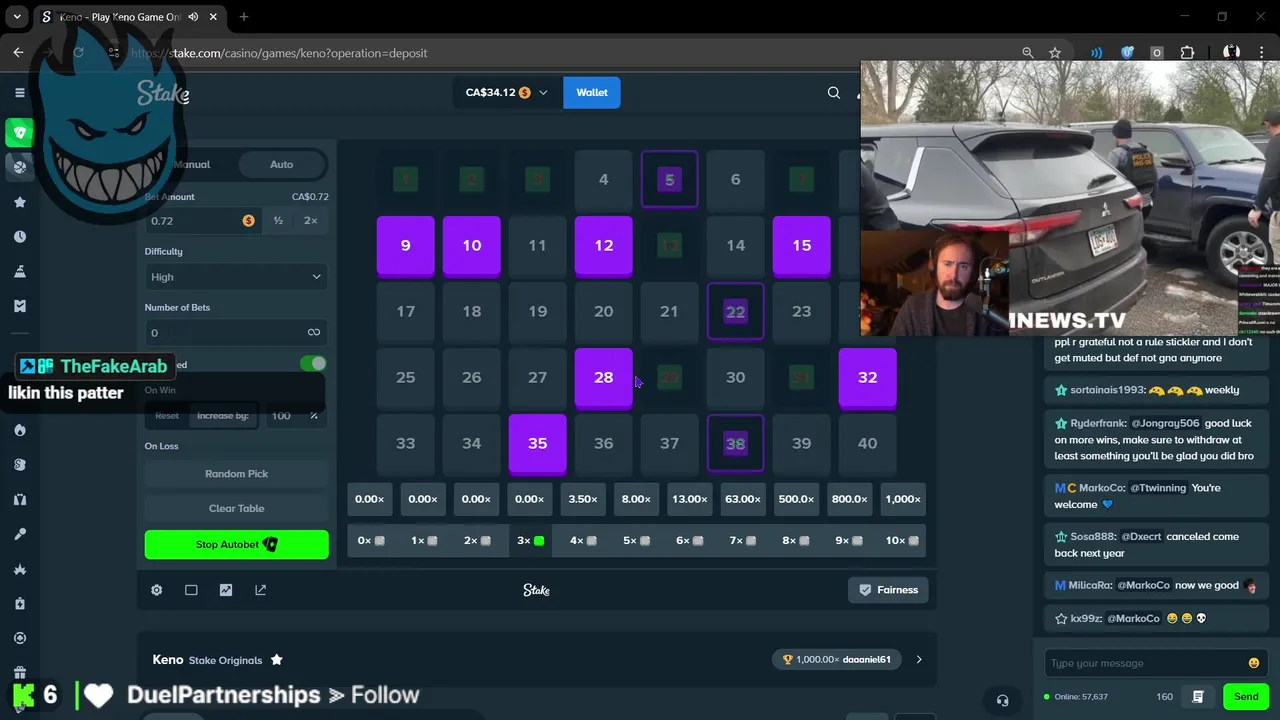1280x720 pixels.
Task: Expand the Difficulty High dropdown
Action: [x=236, y=277]
